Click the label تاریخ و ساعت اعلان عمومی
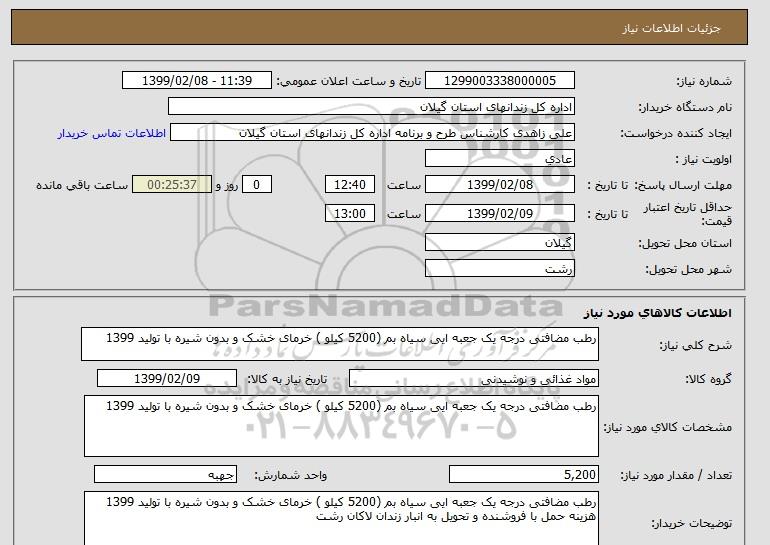The image size is (770, 545). click(349, 81)
